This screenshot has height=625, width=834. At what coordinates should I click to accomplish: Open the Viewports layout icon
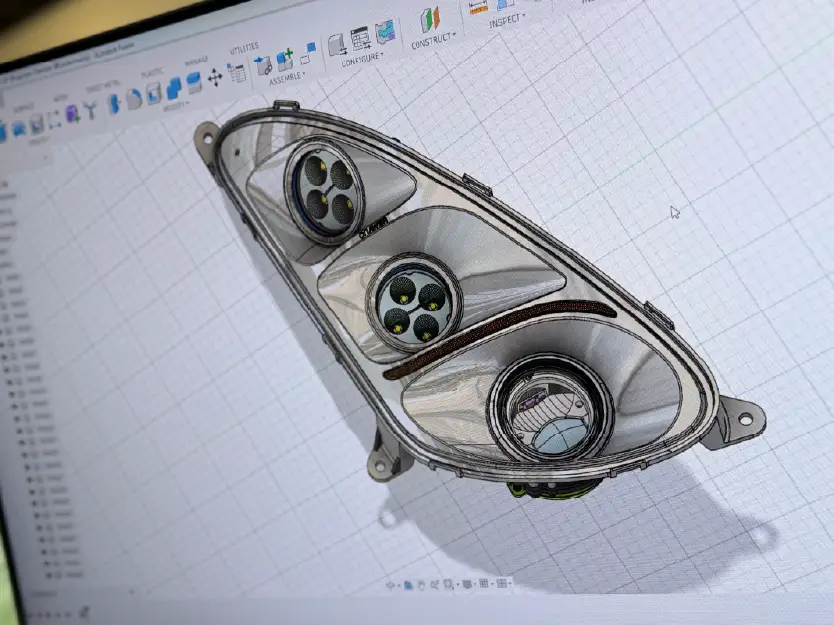[x=501, y=584]
